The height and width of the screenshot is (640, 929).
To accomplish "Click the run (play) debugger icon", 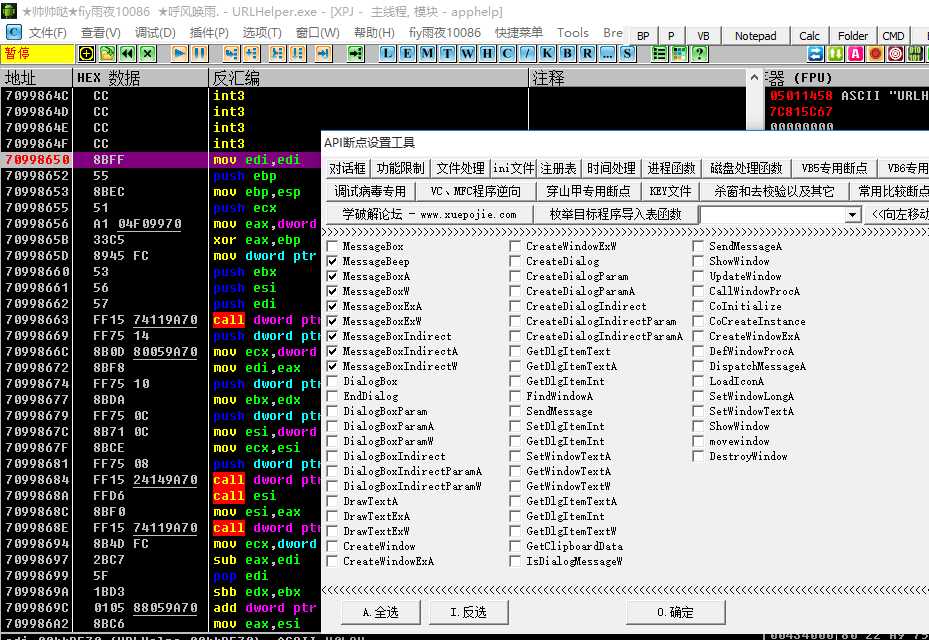I will (x=180, y=54).
